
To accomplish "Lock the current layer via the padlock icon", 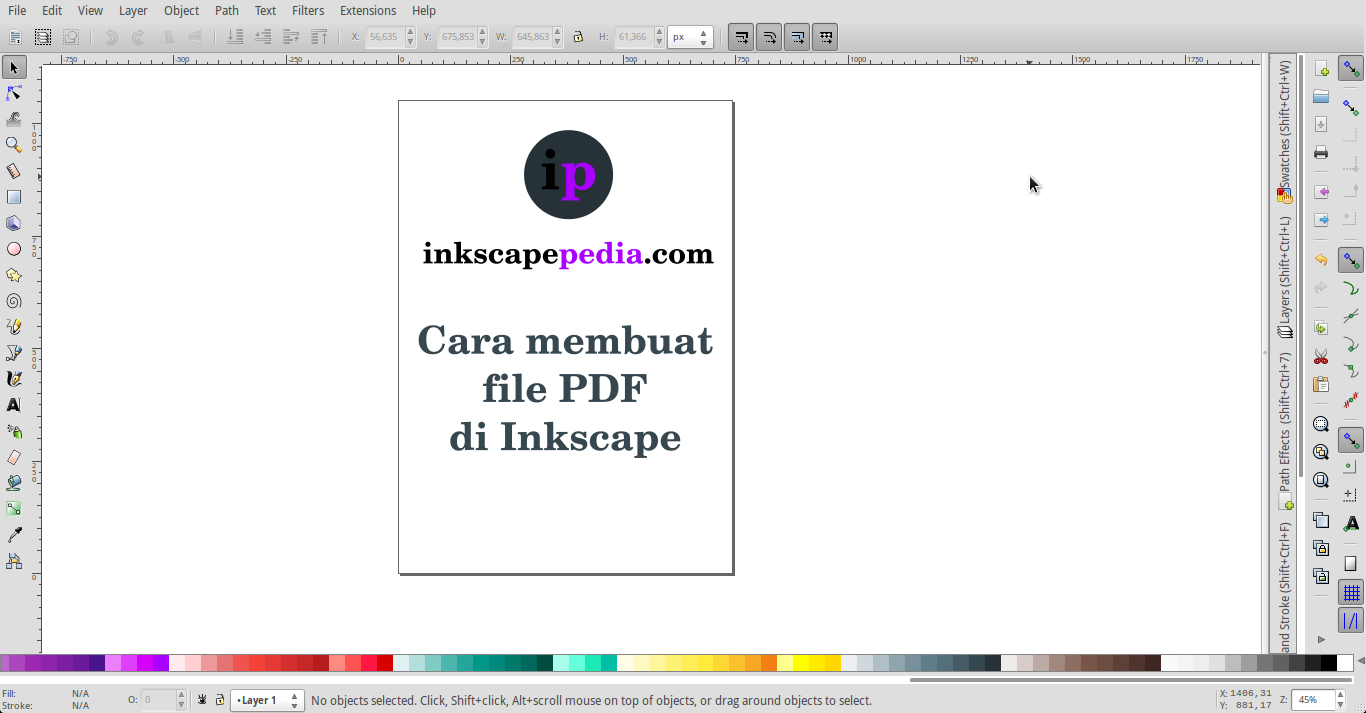I will click(218, 700).
